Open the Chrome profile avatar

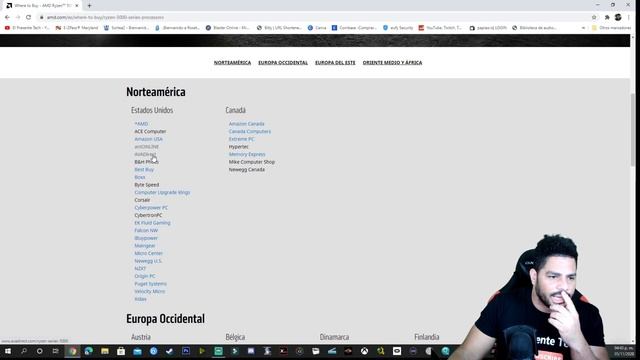coord(618,17)
